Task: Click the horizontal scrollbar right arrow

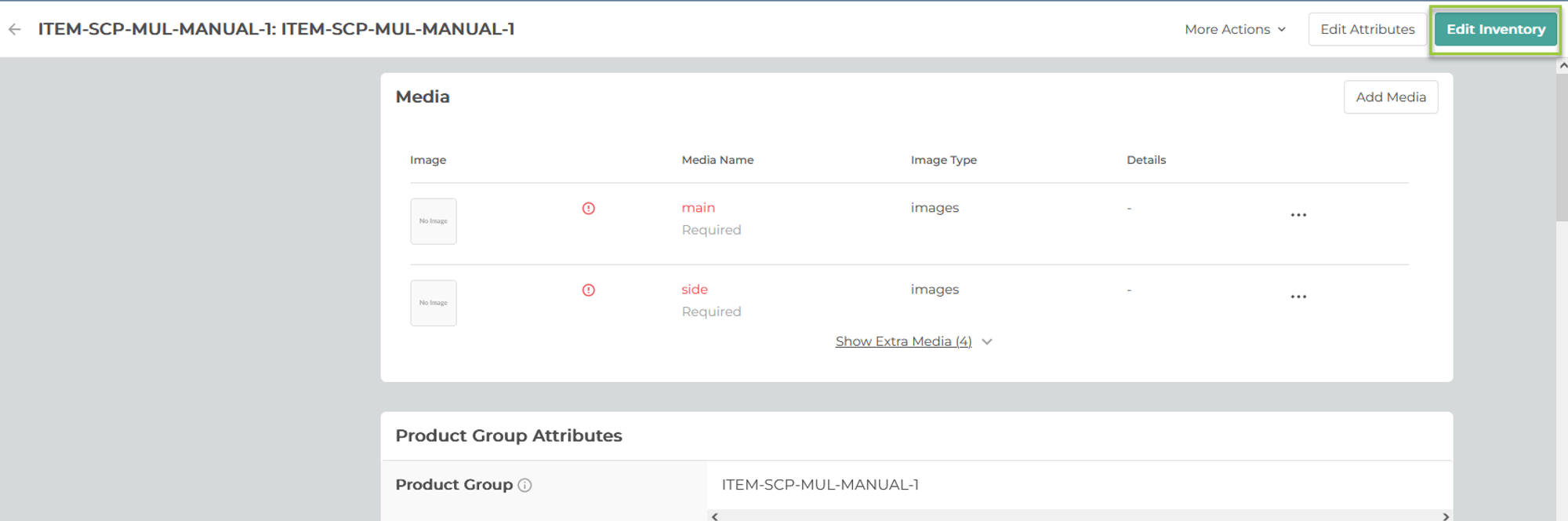Action: click(1446, 516)
